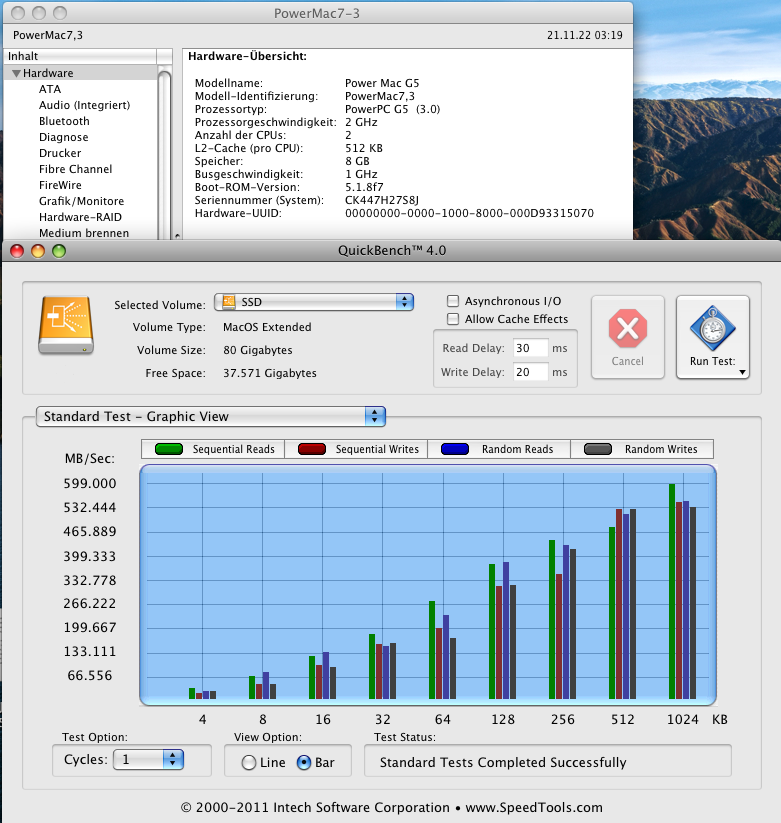The width and height of the screenshot is (781, 823).
Task: Select Hardware-RAID in the hardware list
Action: pyautogui.click(x=80, y=217)
